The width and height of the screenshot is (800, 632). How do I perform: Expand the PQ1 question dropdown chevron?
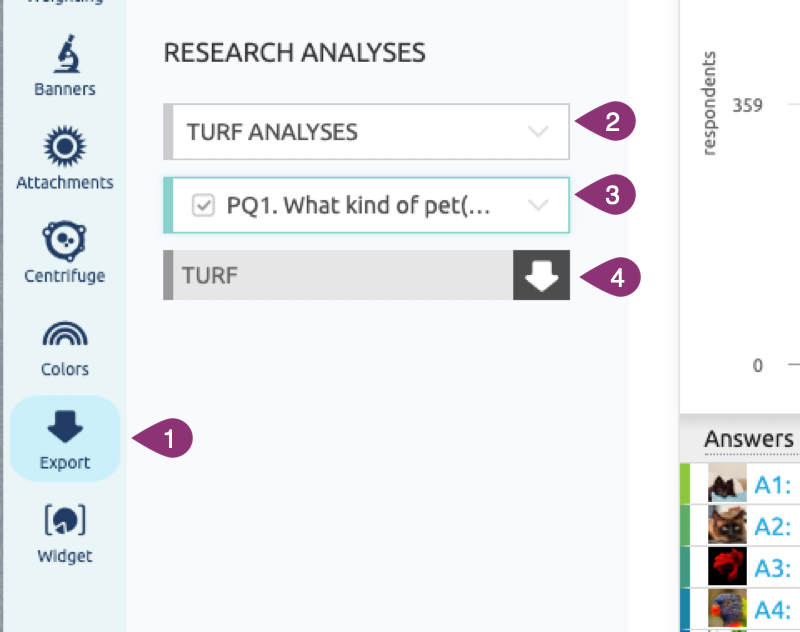point(538,205)
